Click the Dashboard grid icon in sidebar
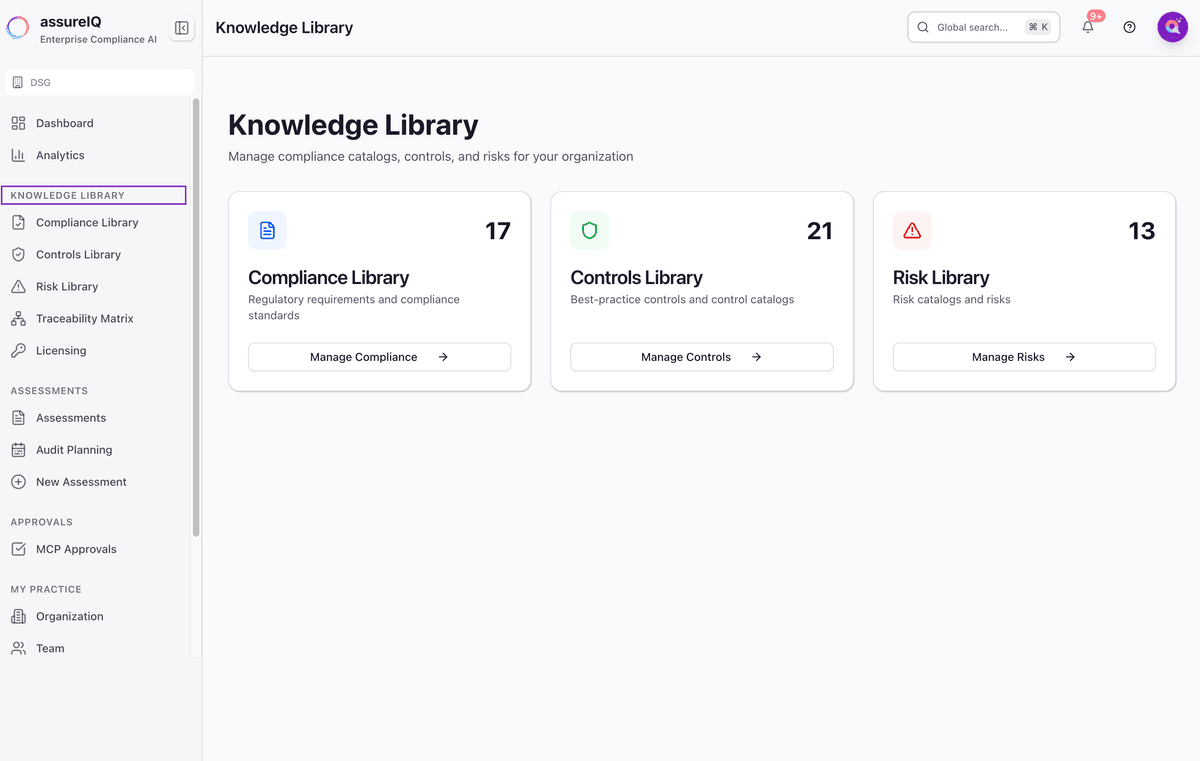Viewport: 1200px width, 761px height. tap(18, 123)
